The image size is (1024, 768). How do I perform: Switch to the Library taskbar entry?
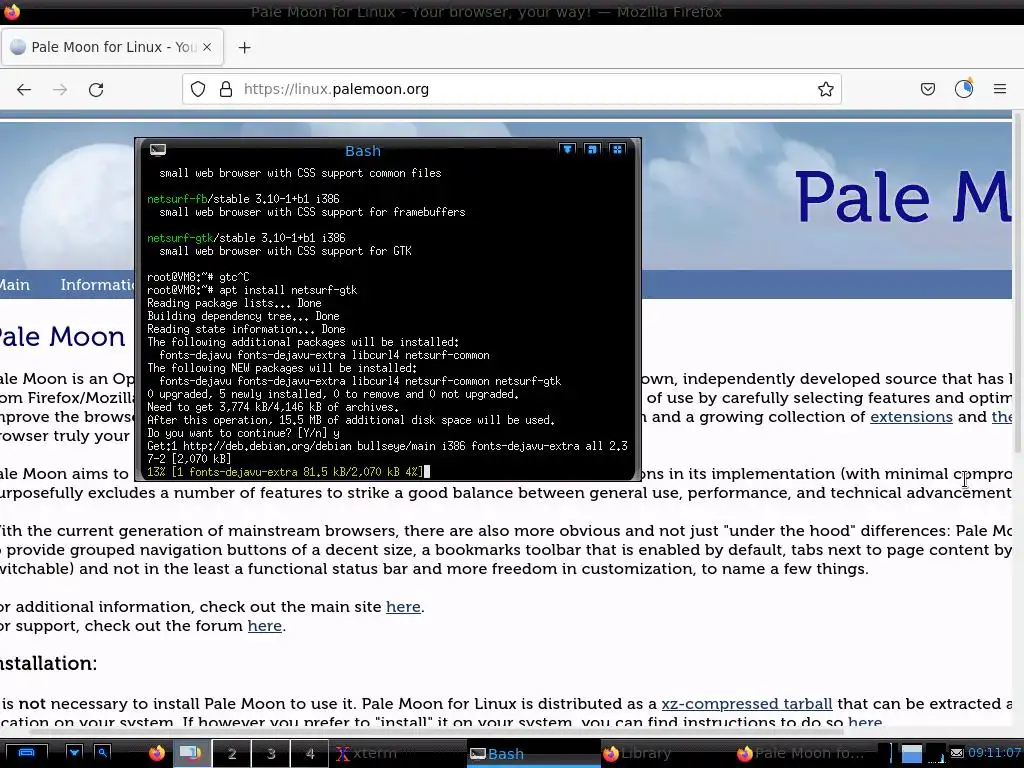666,754
